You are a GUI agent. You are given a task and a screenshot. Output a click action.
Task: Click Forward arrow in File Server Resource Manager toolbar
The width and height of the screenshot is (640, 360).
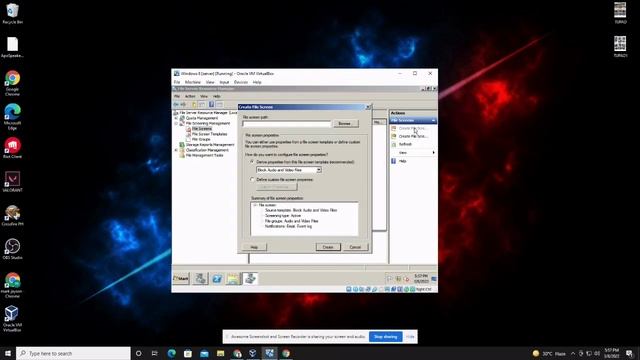coord(183,104)
